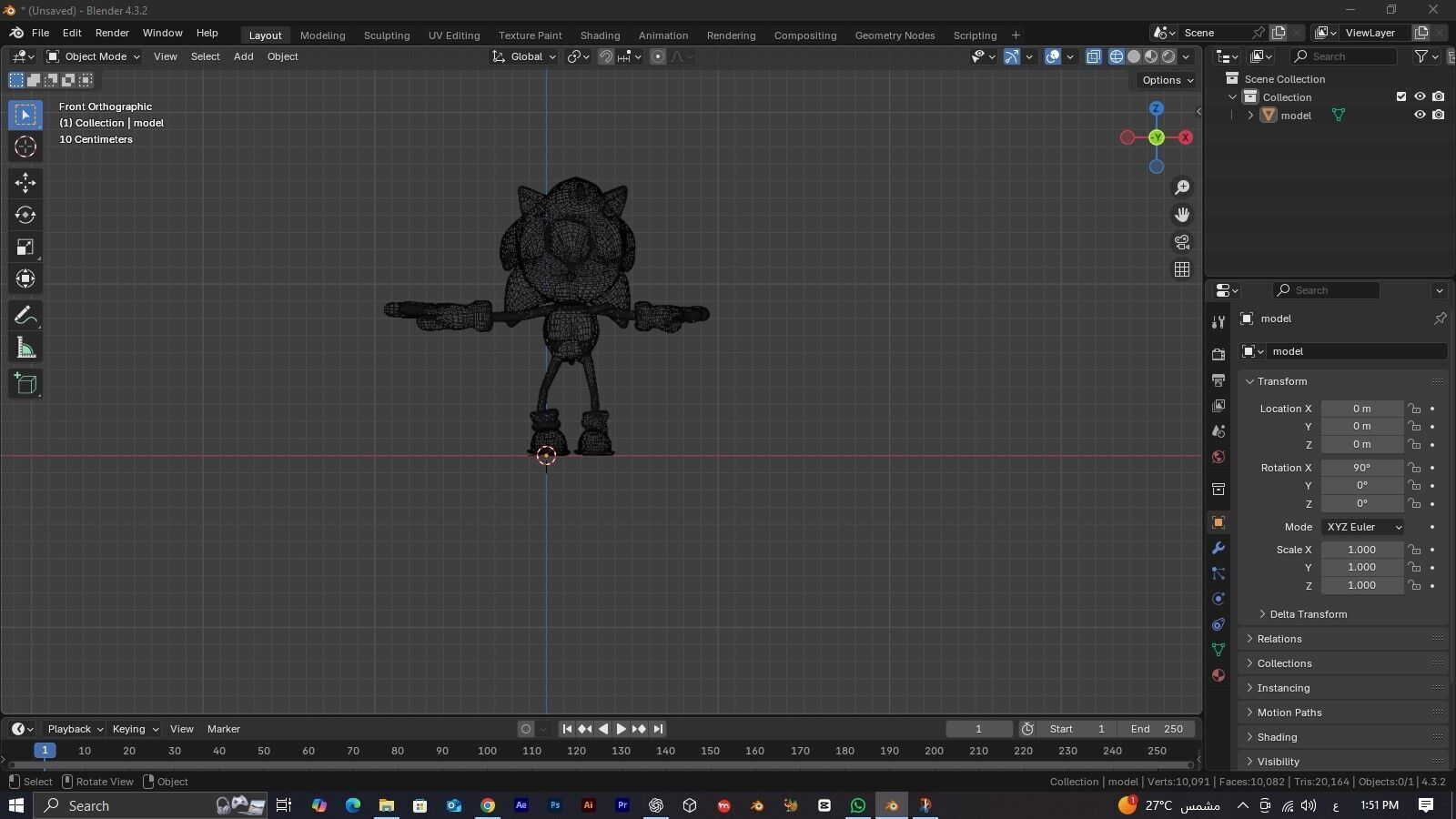This screenshot has width=1456, height=819.
Task: Pin the model properties with the pin icon
Action: [x=1440, y=318]
